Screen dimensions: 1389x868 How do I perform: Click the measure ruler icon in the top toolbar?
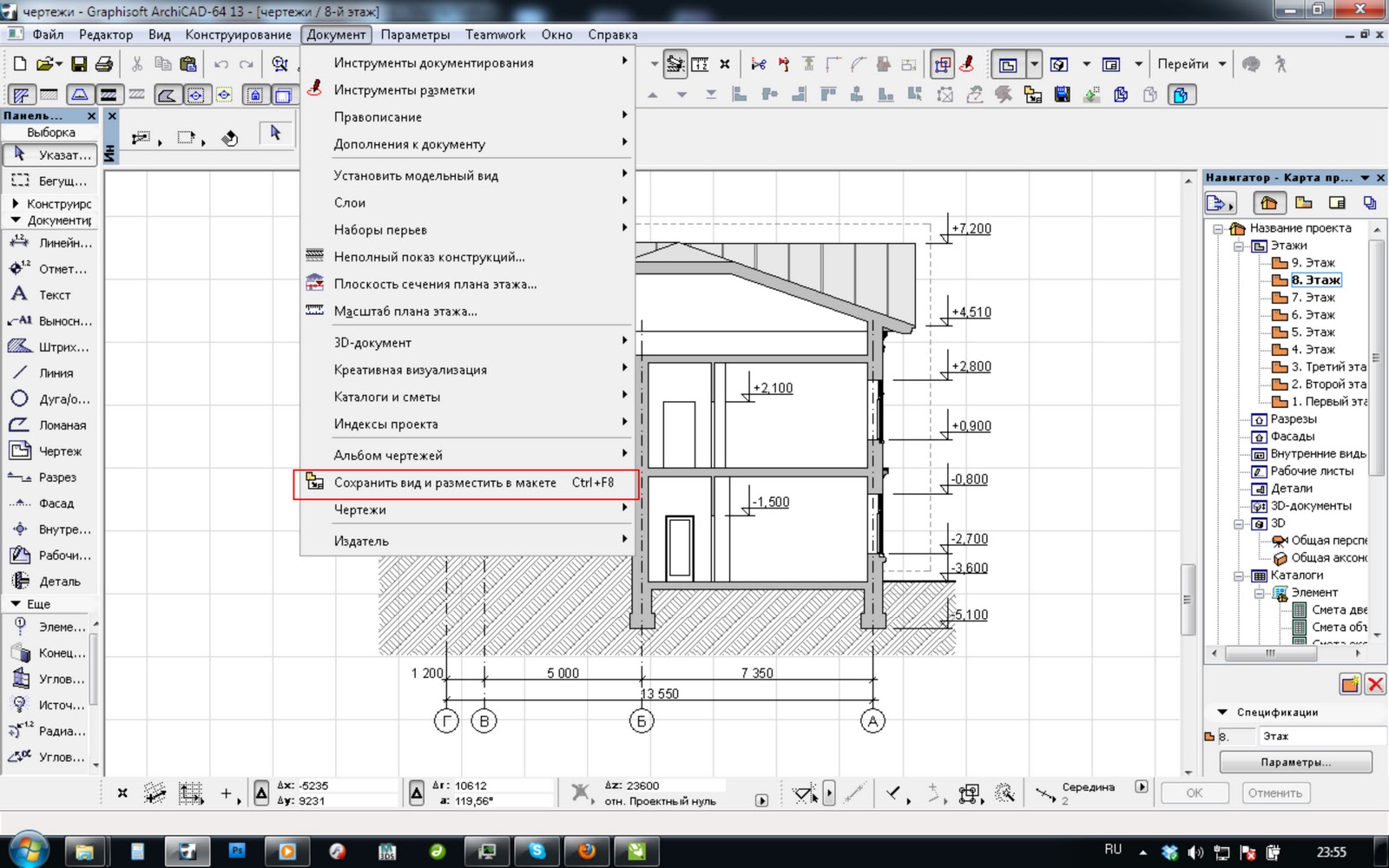(x=700, y=63)
